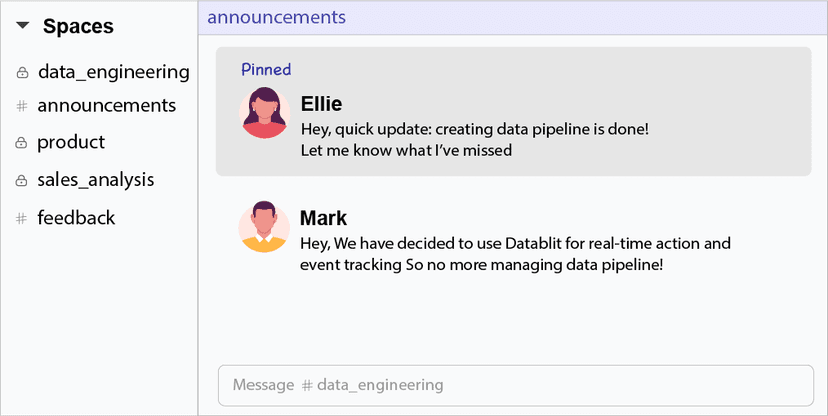The image size is (828, 416).
Task: Click the hash icon beside feedback
Action: click(21, 218)
